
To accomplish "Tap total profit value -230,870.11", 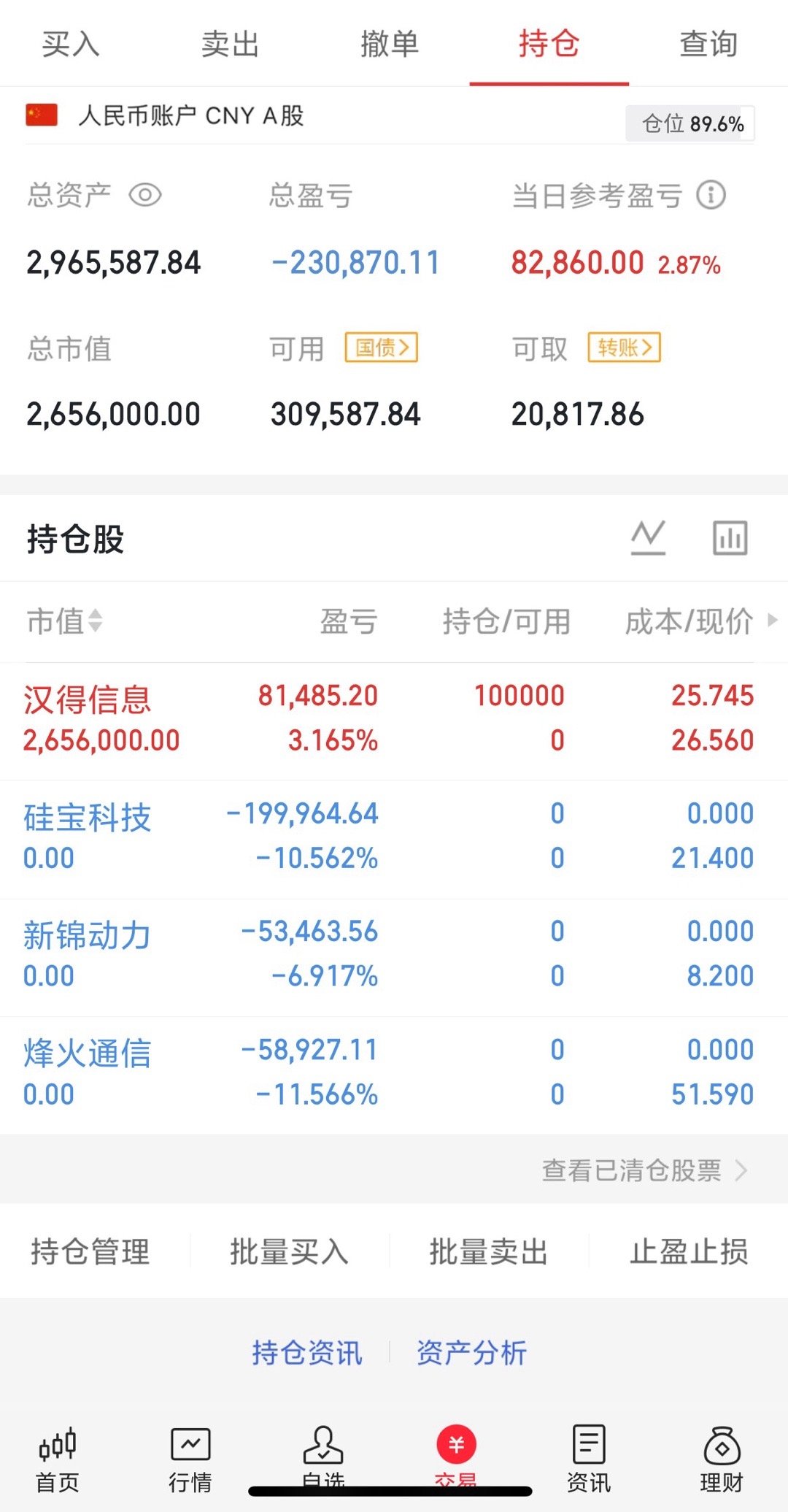I will [355, 263].
